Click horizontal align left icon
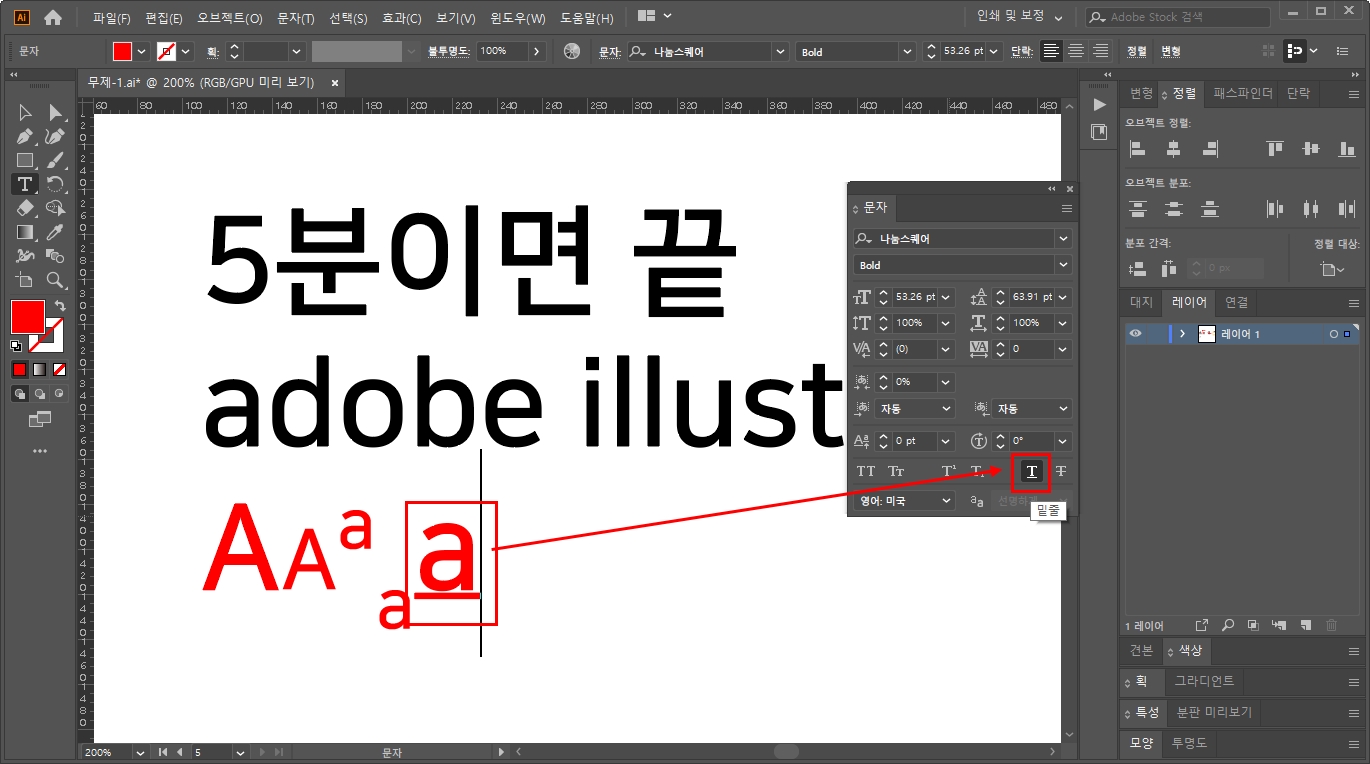 click(1137, 149)
